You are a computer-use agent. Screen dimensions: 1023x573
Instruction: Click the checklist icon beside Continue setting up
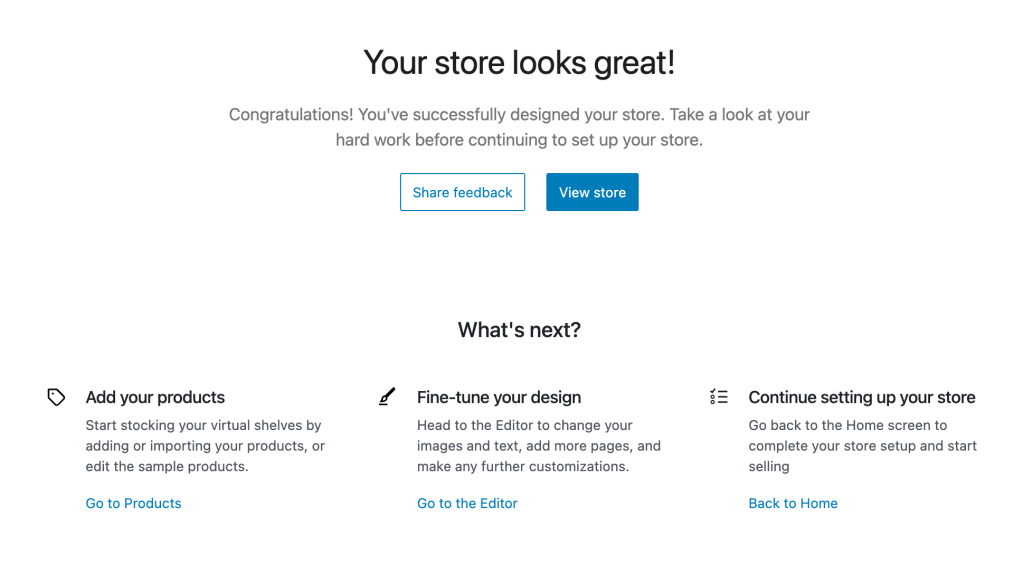pyautogui.click(x=718, y=397)
